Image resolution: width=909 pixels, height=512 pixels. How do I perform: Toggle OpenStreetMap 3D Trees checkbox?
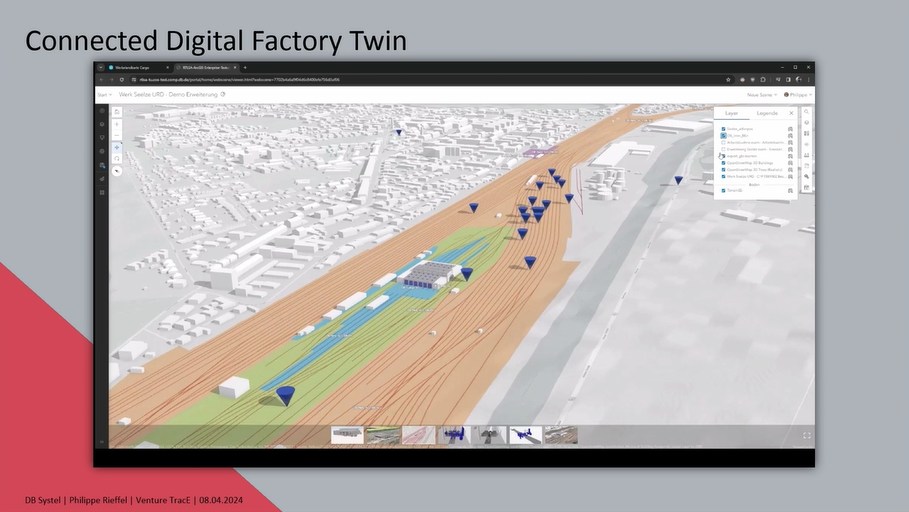pyautogui.click(x=723, y=170)
